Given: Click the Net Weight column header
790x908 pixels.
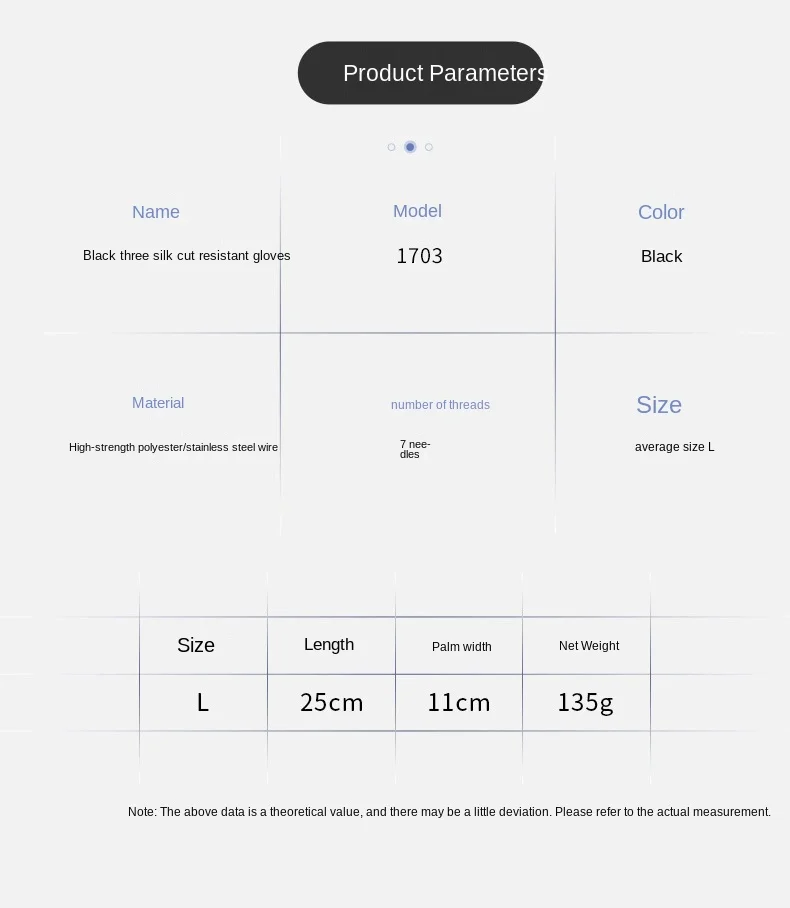Looking at the screenshot, I should coord(589,646).
